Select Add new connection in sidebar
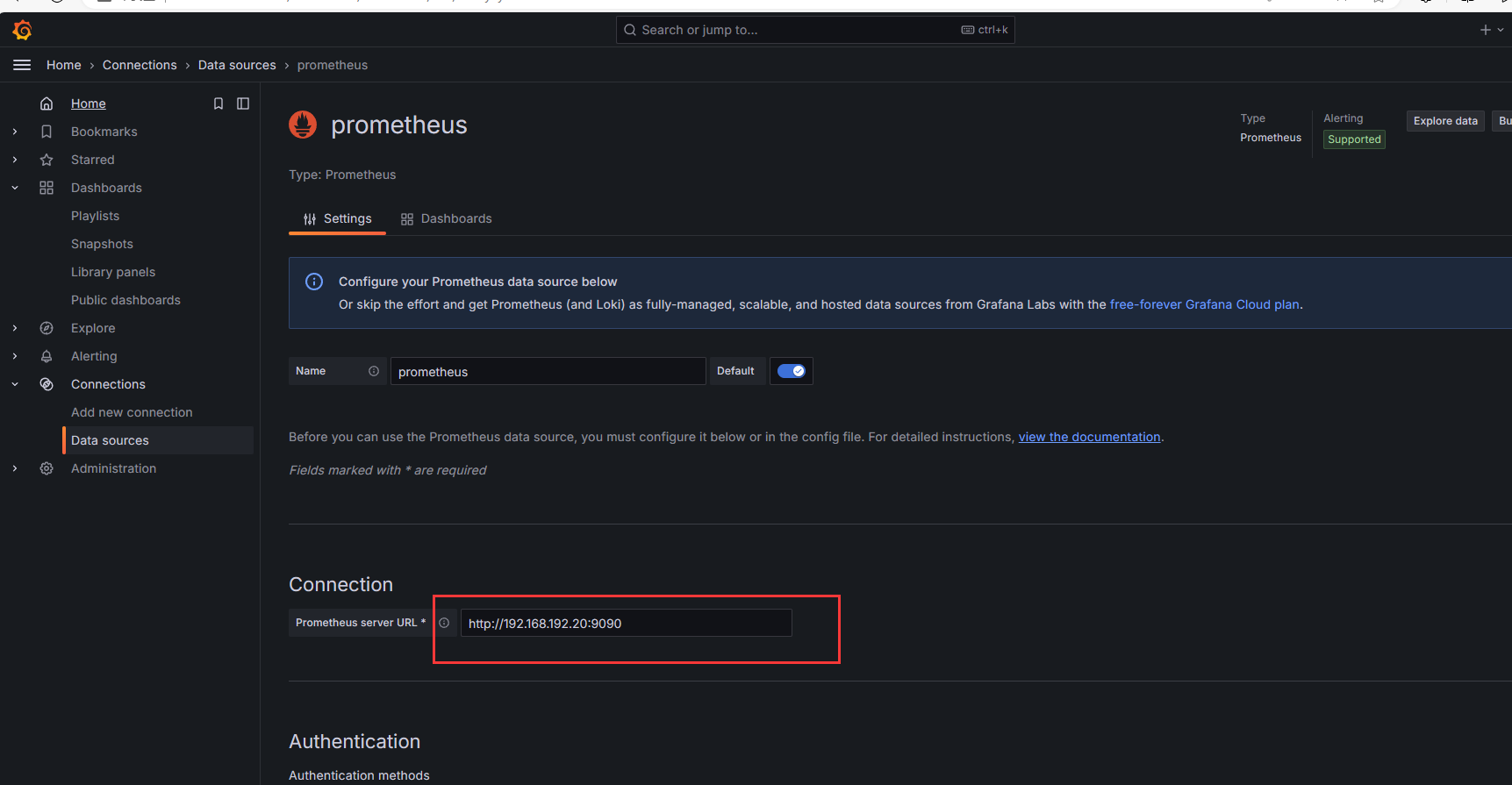 tap(132, 412)
